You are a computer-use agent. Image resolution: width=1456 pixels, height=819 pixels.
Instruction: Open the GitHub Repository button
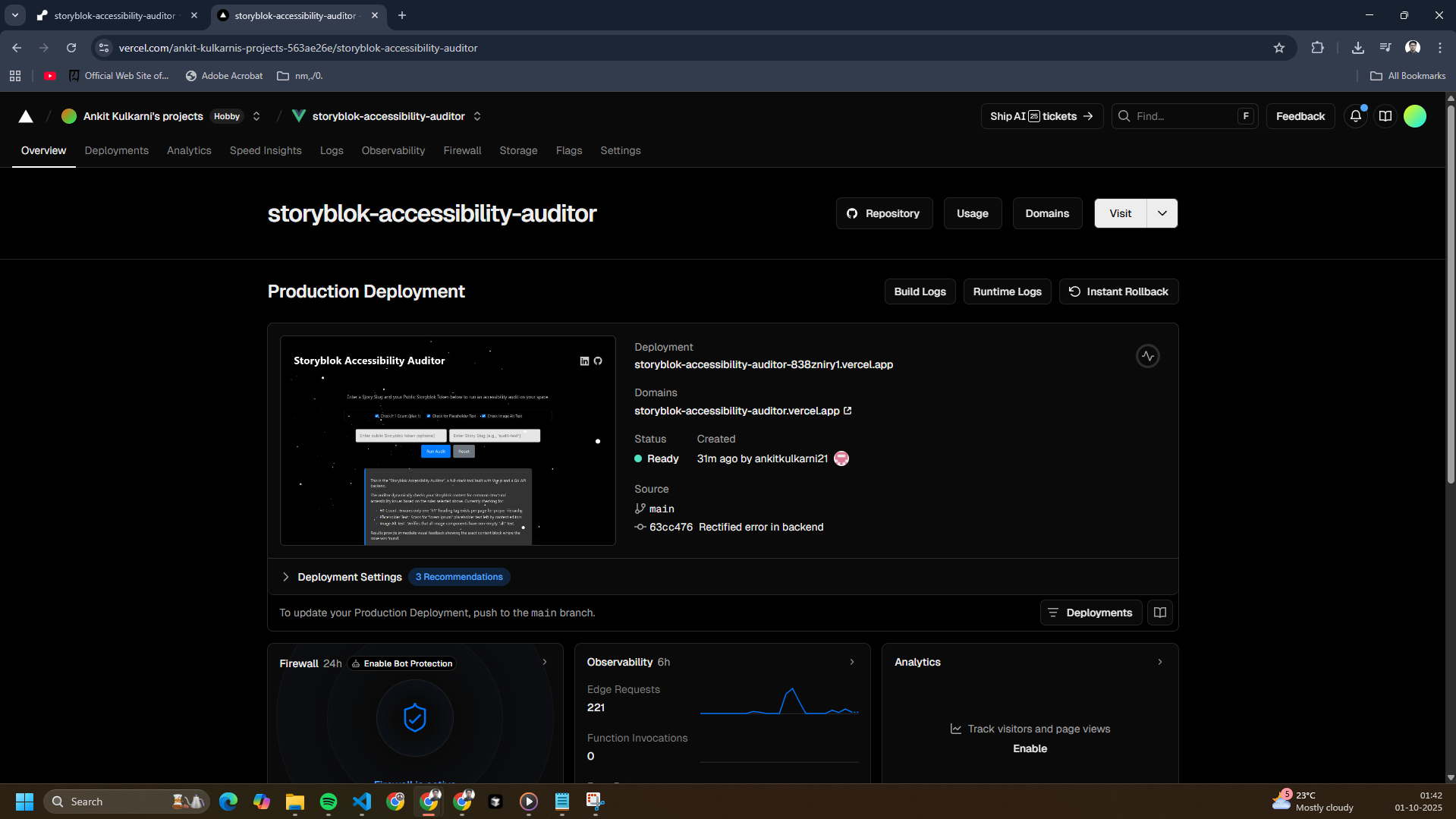[884, 213]
